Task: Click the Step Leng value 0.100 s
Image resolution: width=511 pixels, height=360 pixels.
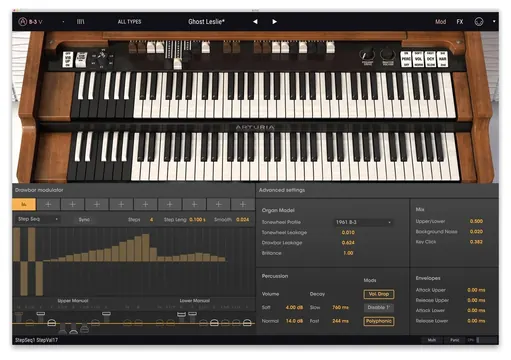Action: [197, 220]
